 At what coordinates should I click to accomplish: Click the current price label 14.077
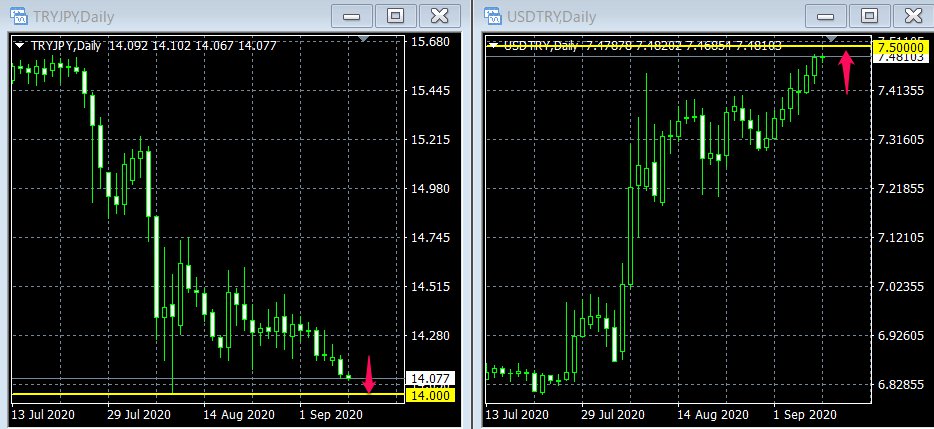click(430, 378)
